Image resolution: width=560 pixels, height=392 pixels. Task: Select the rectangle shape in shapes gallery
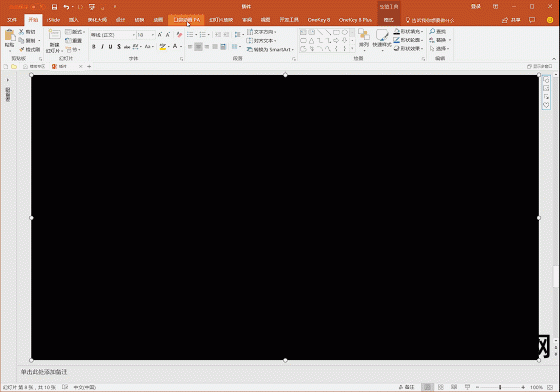click(336, 32)
